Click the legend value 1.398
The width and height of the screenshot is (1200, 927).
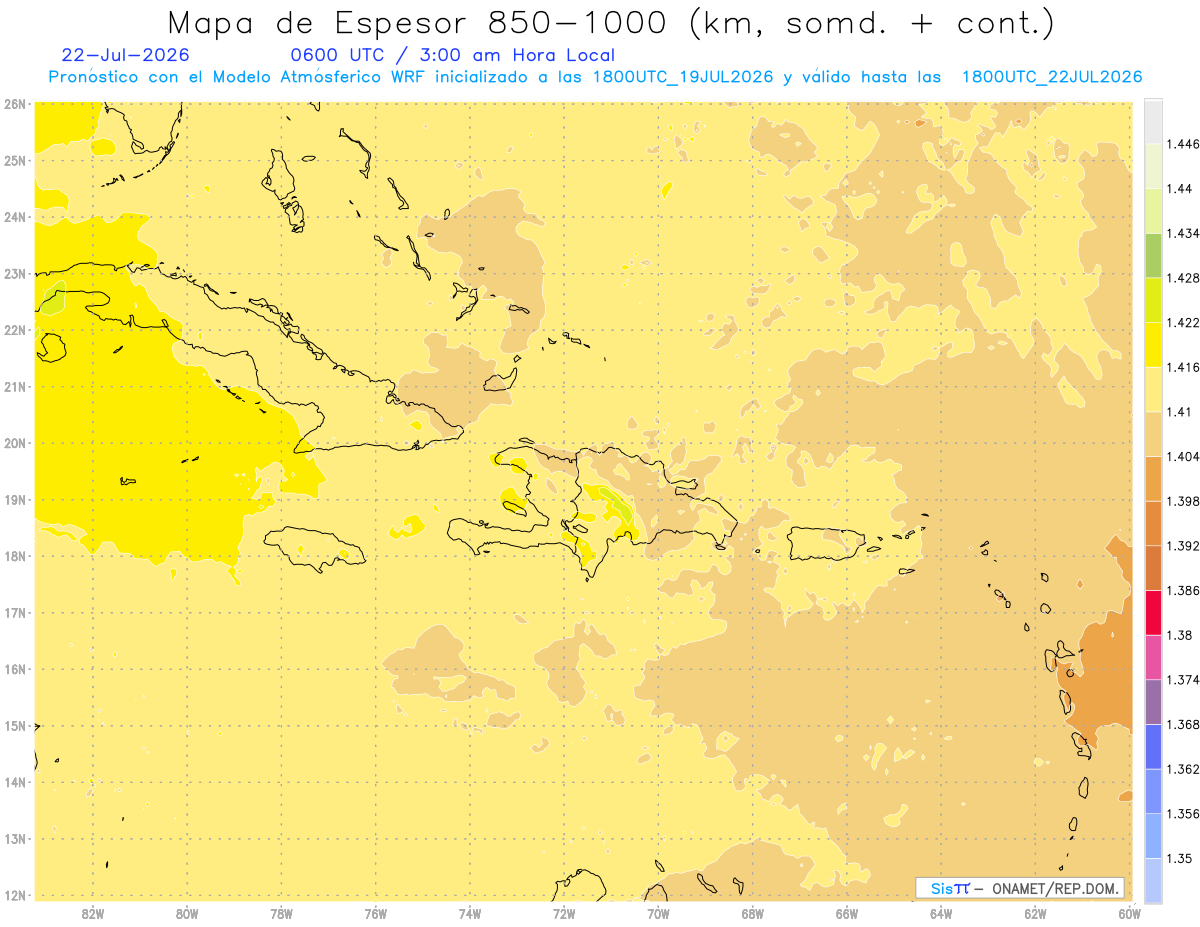[x=1183, y=501]
